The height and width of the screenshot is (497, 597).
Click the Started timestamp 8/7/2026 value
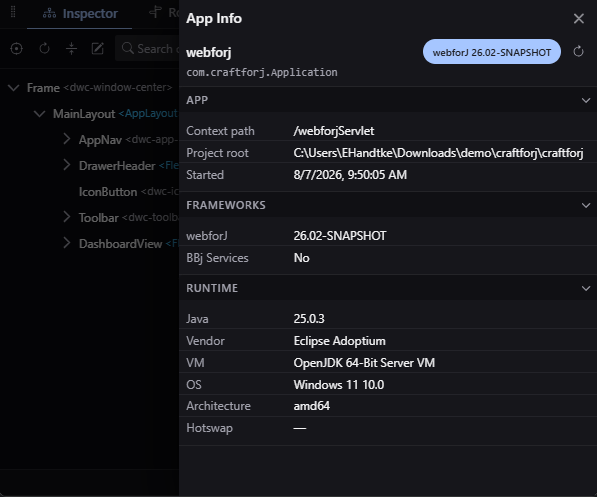click(350, 175)
